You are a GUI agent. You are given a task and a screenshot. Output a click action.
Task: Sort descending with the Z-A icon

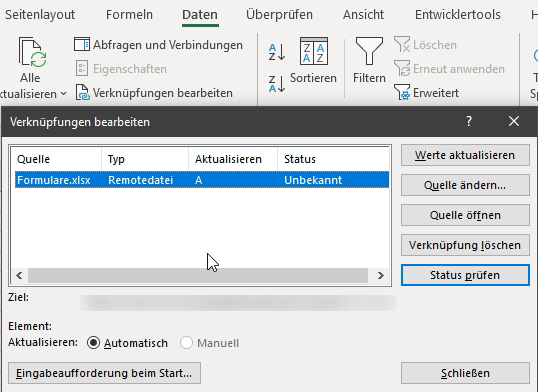pos(277,84)
